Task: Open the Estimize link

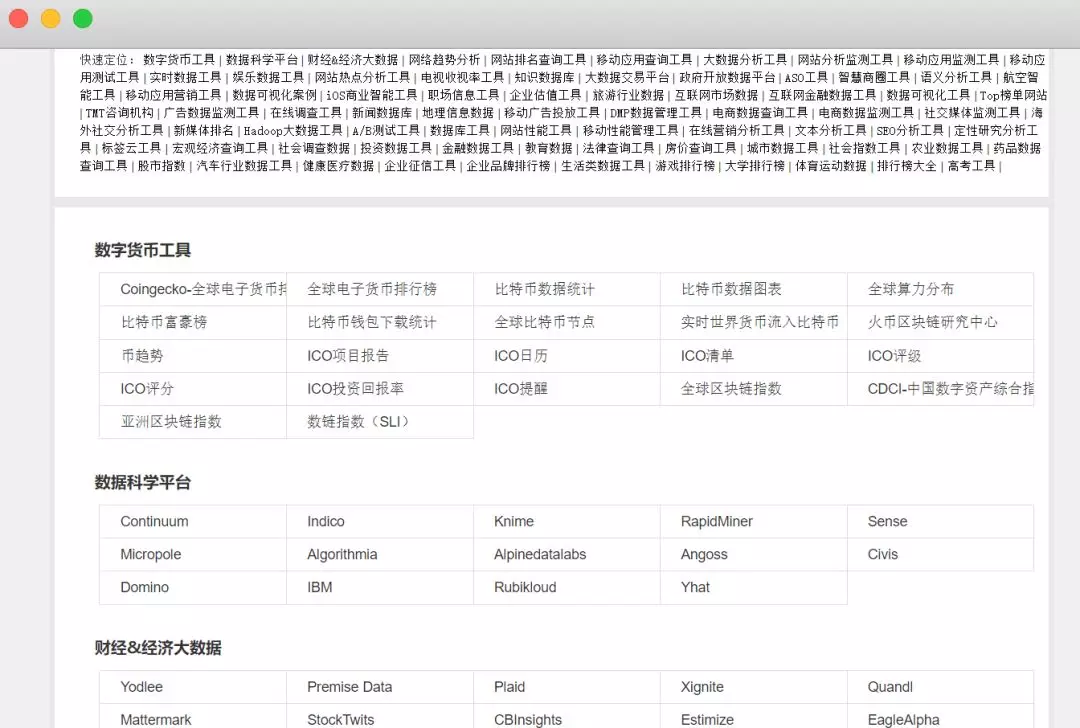Action: 707,720
